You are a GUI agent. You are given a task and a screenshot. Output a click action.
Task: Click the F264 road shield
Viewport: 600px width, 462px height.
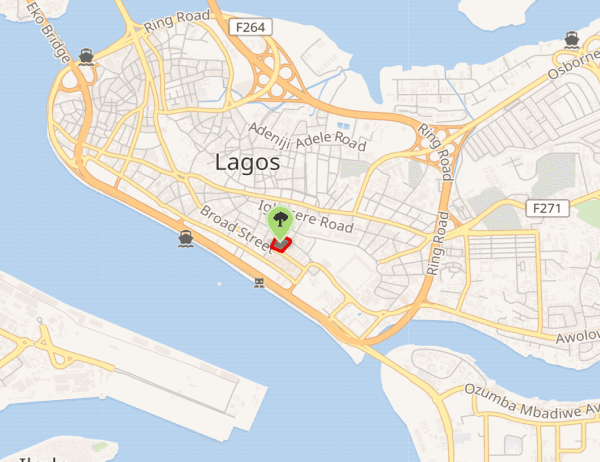click(x=251, y=28)
